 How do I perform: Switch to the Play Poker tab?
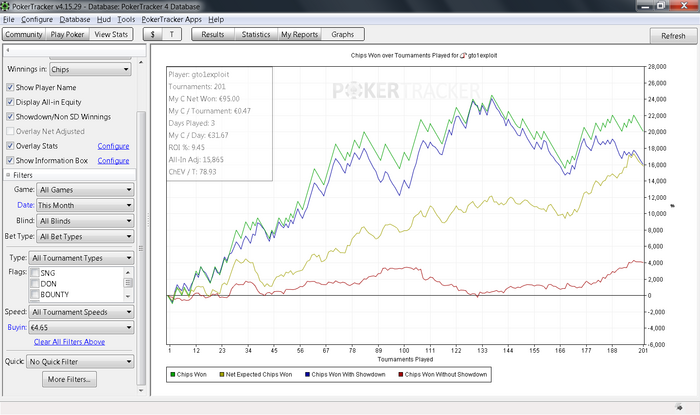pos(67,34)
